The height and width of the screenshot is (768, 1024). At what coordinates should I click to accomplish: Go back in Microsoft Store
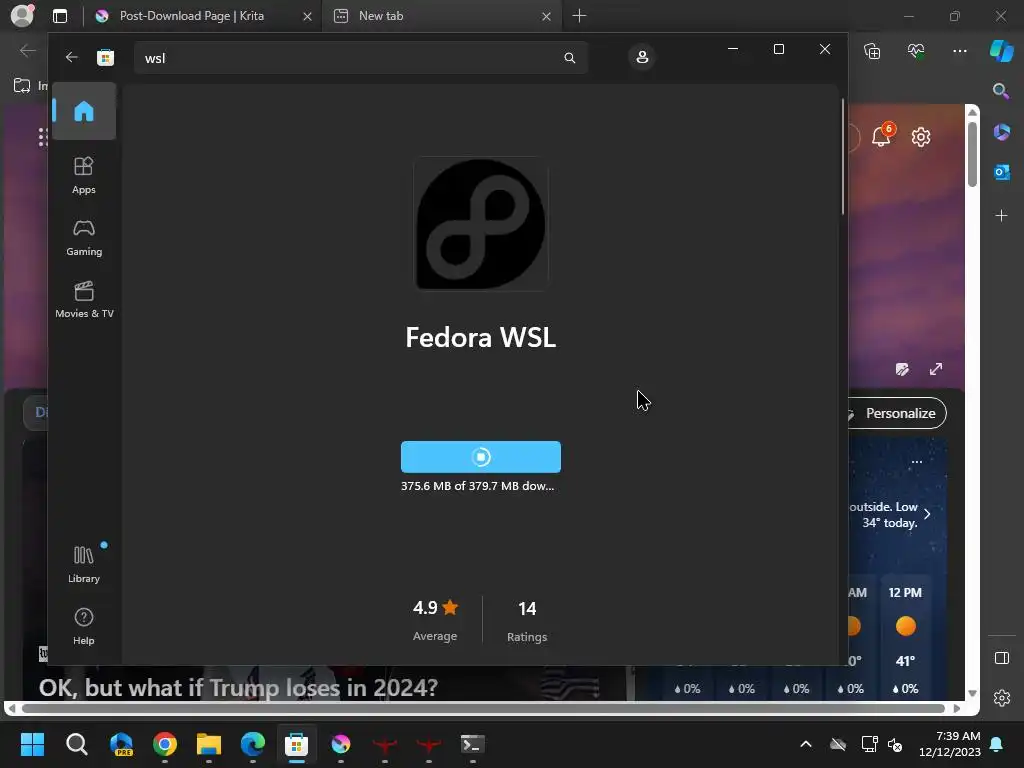71,57
